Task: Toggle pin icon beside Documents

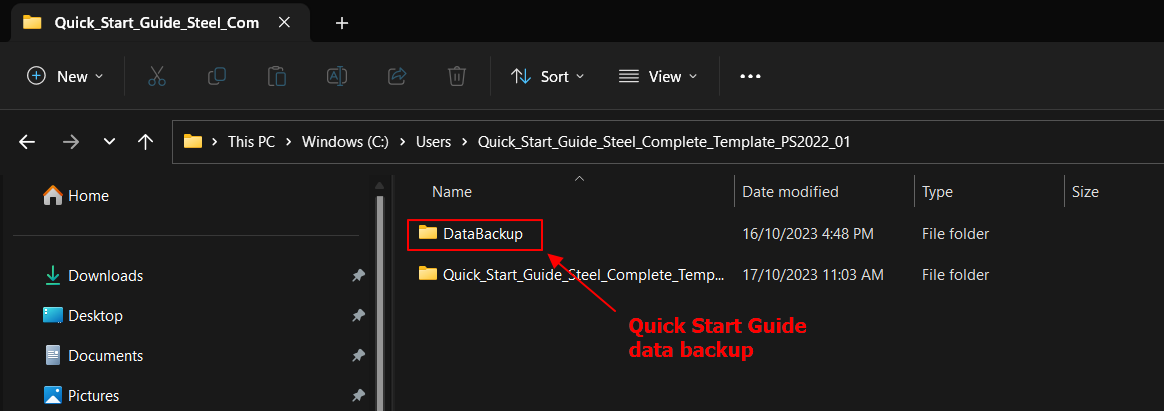Action: pos(358,356)
